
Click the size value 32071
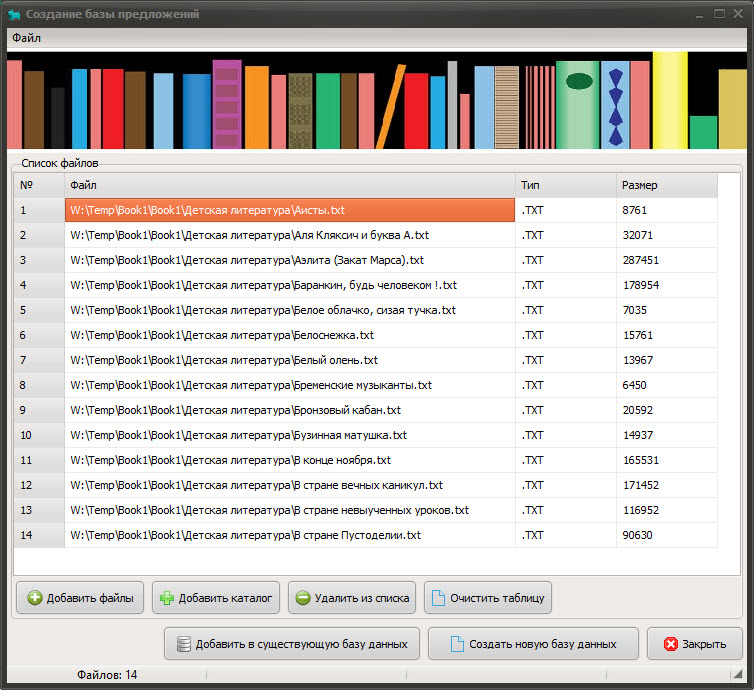(x=638, y=235)
